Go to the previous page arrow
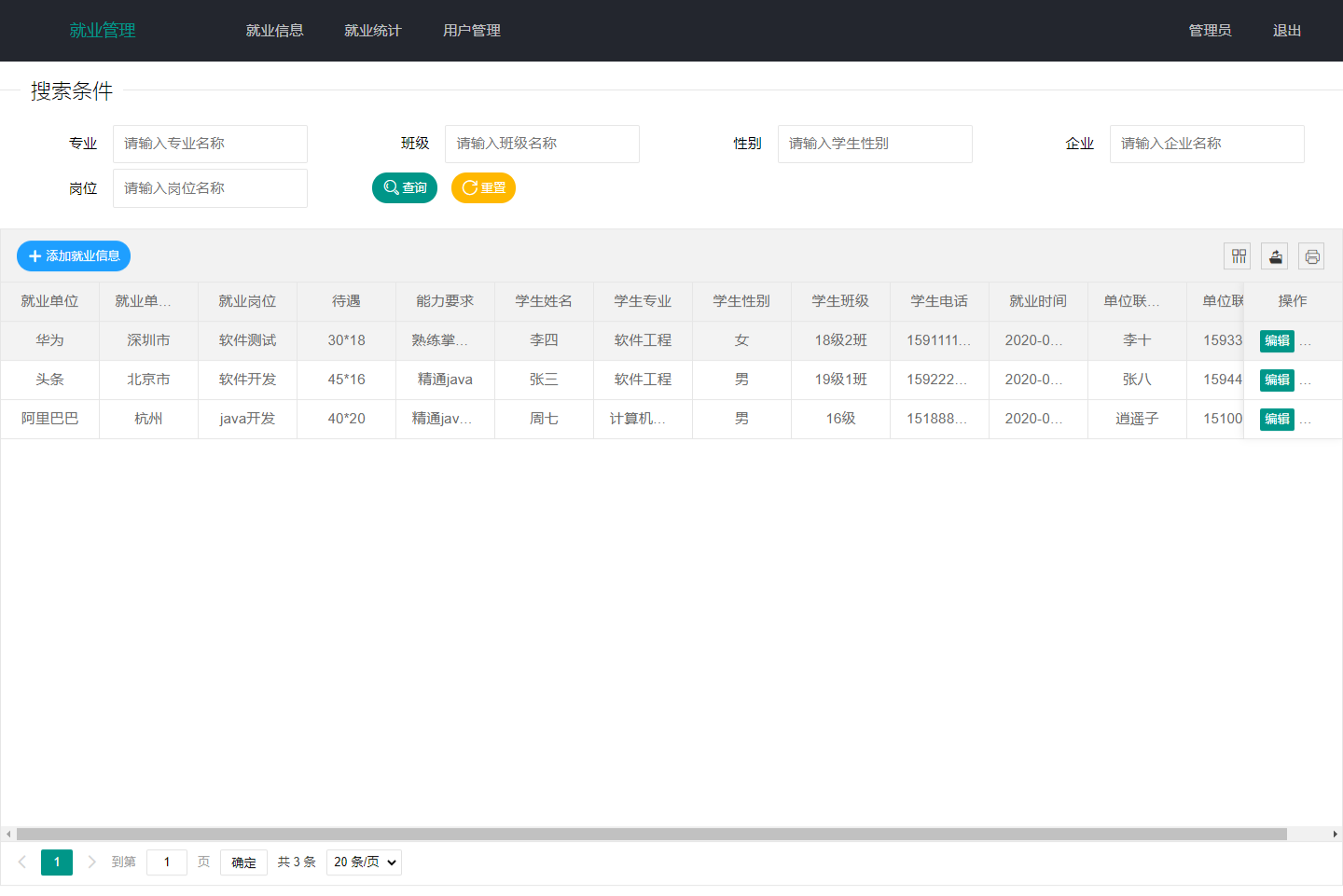The height and width of the screenshot is (896, 1343). pos(22,862)
